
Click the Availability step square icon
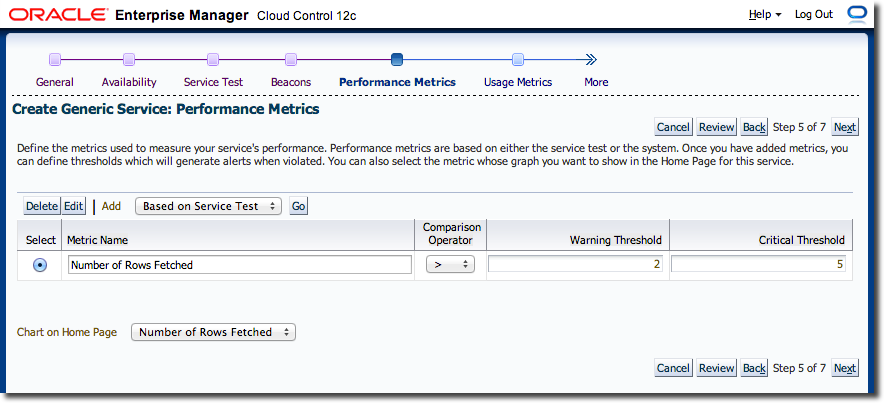(x=129, y=59)
